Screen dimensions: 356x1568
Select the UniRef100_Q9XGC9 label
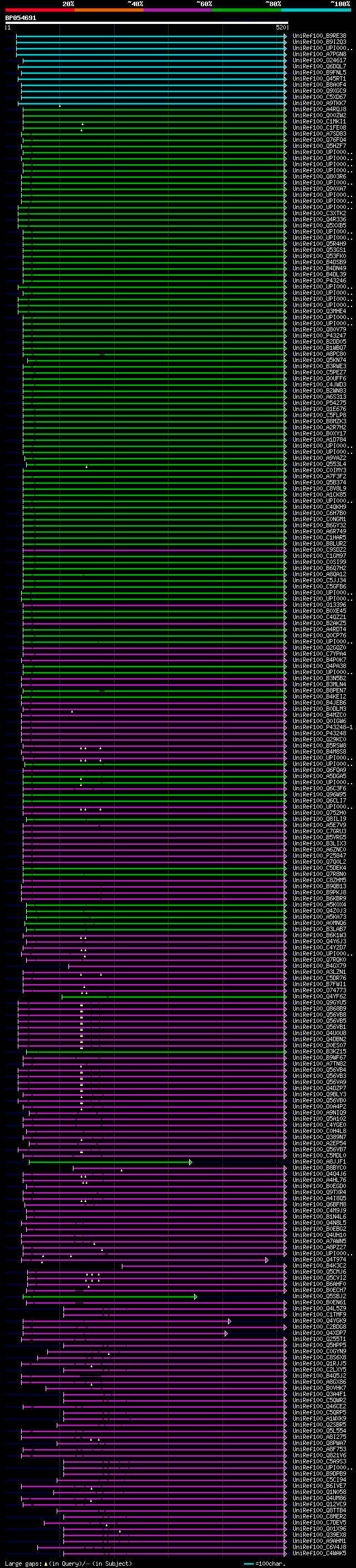[319, 91]
